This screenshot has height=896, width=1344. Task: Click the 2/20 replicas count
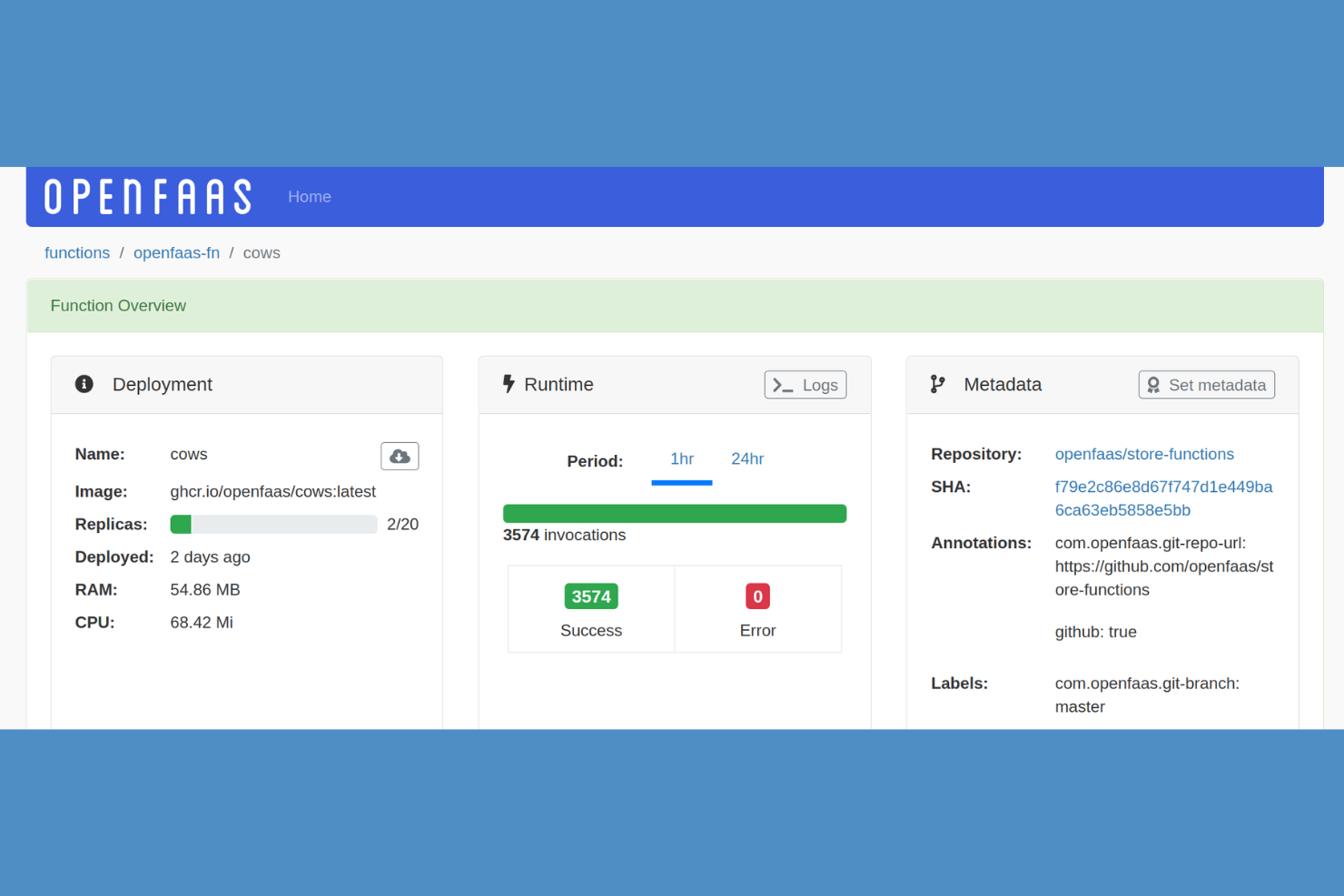402,525
